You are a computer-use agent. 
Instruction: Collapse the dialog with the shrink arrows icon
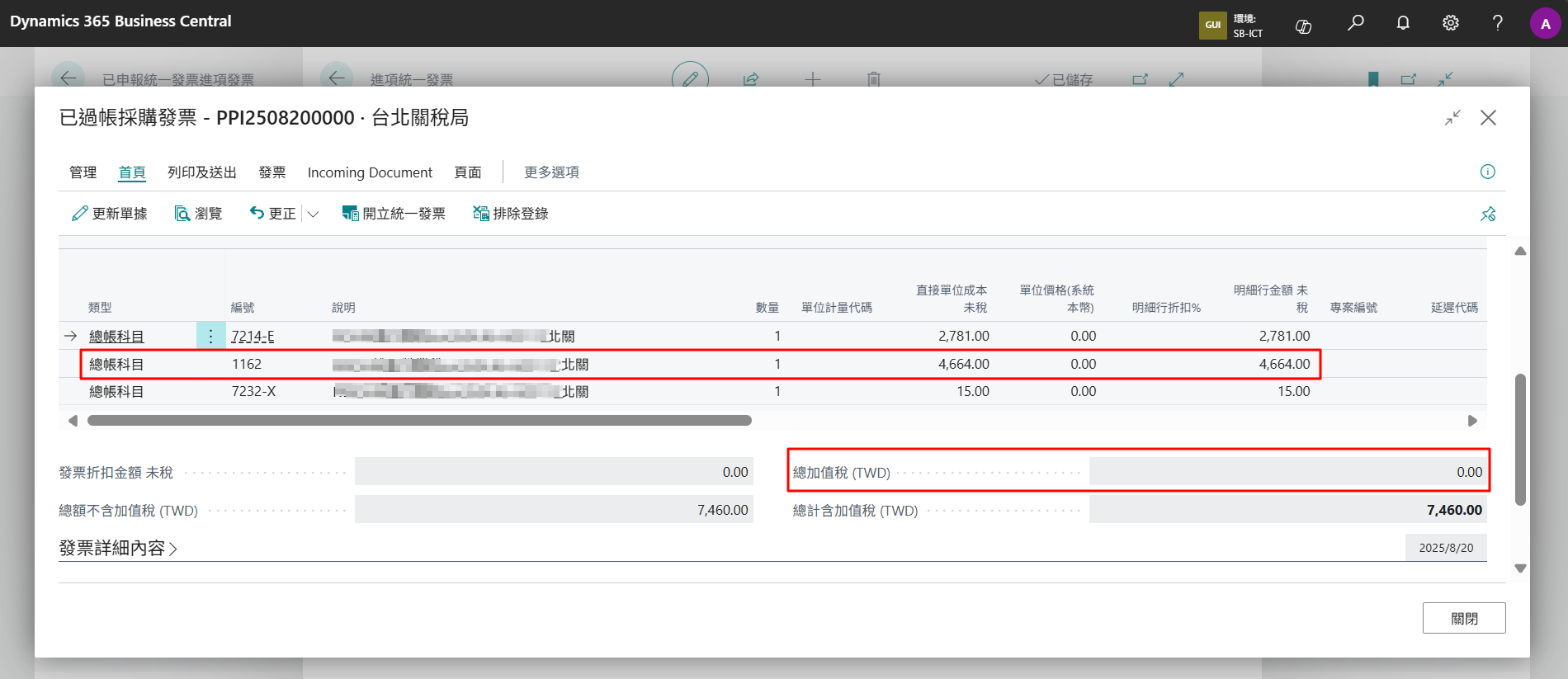tap(1452, 118)
